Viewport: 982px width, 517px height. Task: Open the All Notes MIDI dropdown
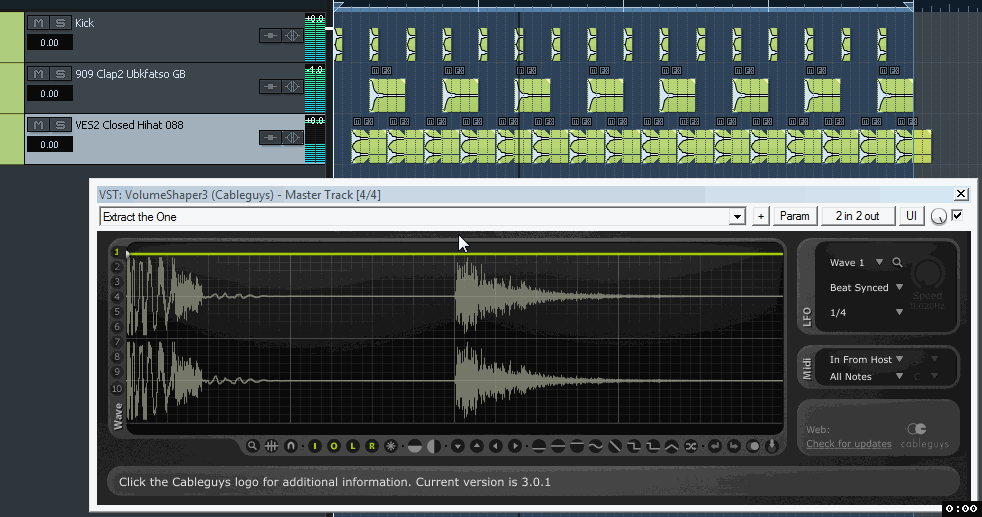(899, 376)
